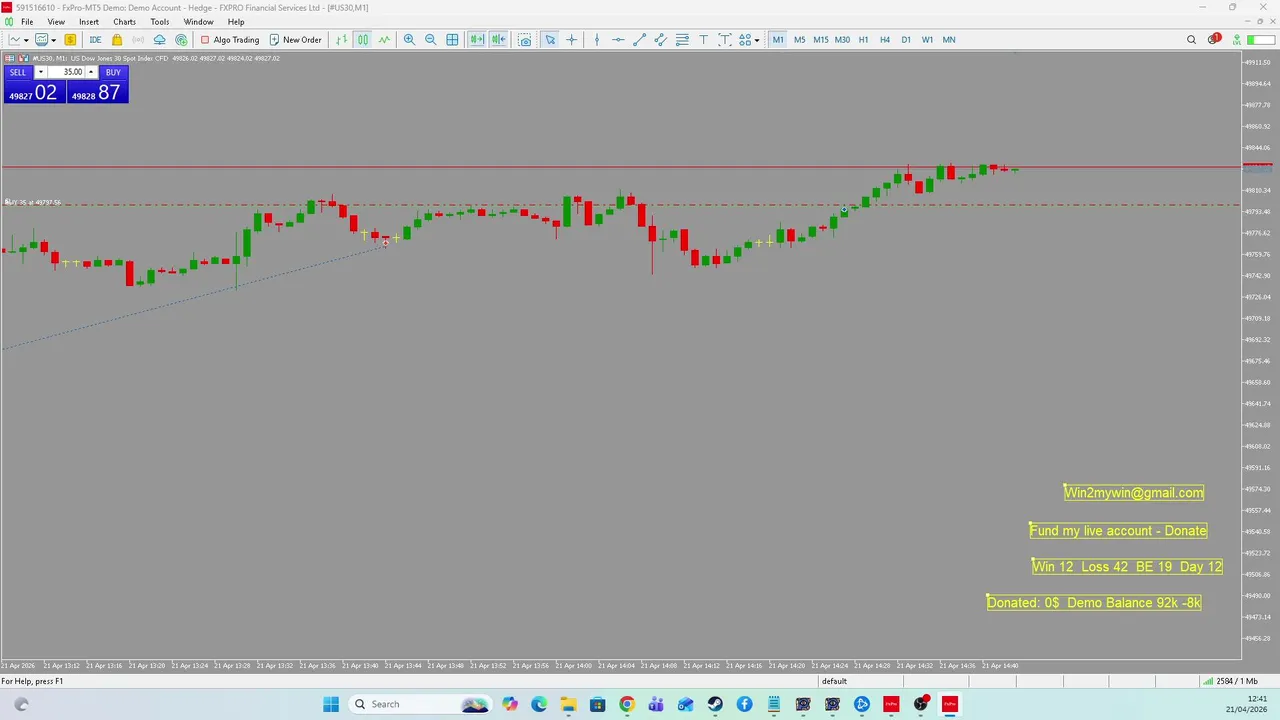Draw a horizontal line
The width and height of the screenshot is (1280, 720).
point(618,40)
